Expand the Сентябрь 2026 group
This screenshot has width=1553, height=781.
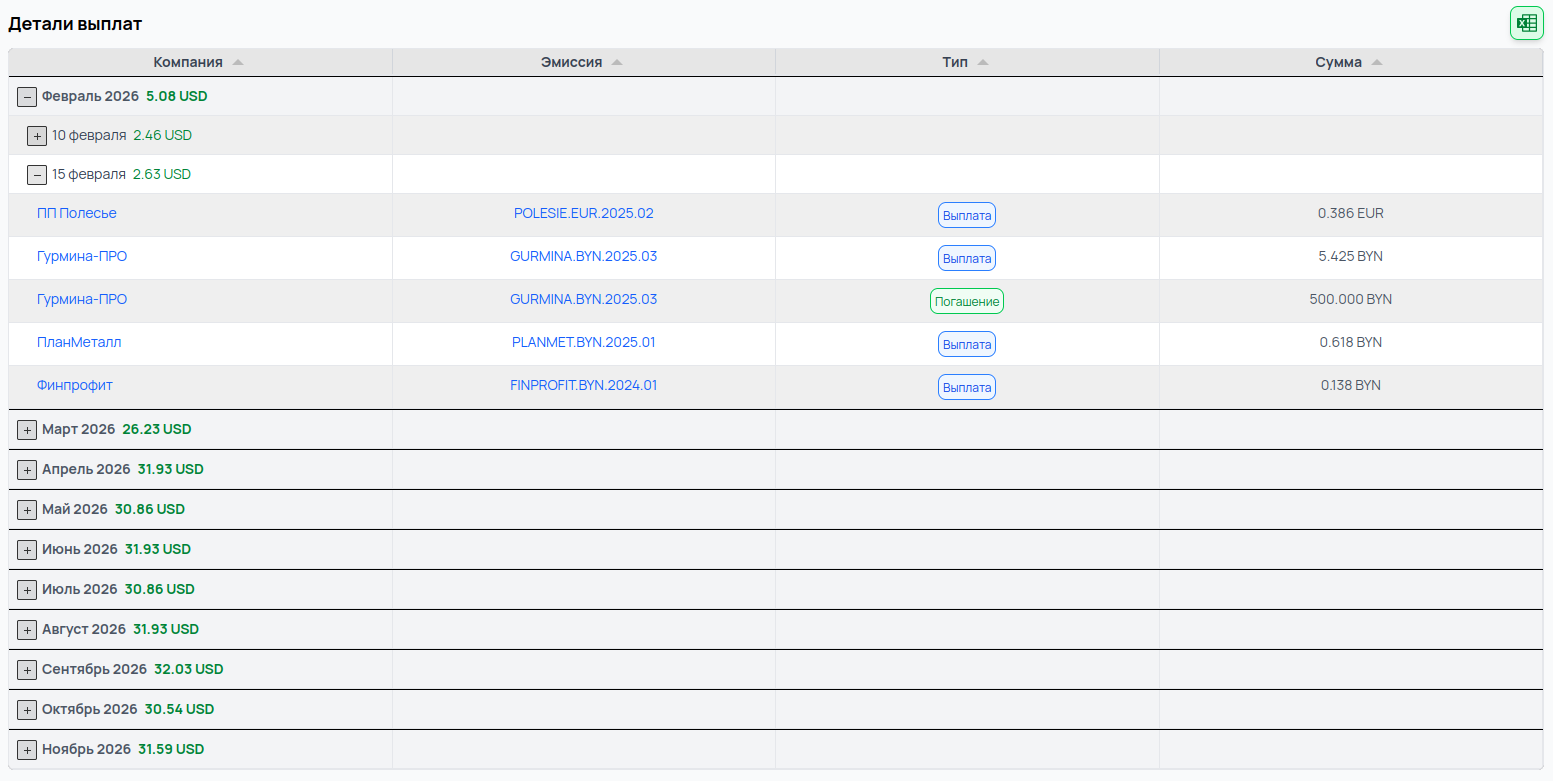click(x=26, y=669)
